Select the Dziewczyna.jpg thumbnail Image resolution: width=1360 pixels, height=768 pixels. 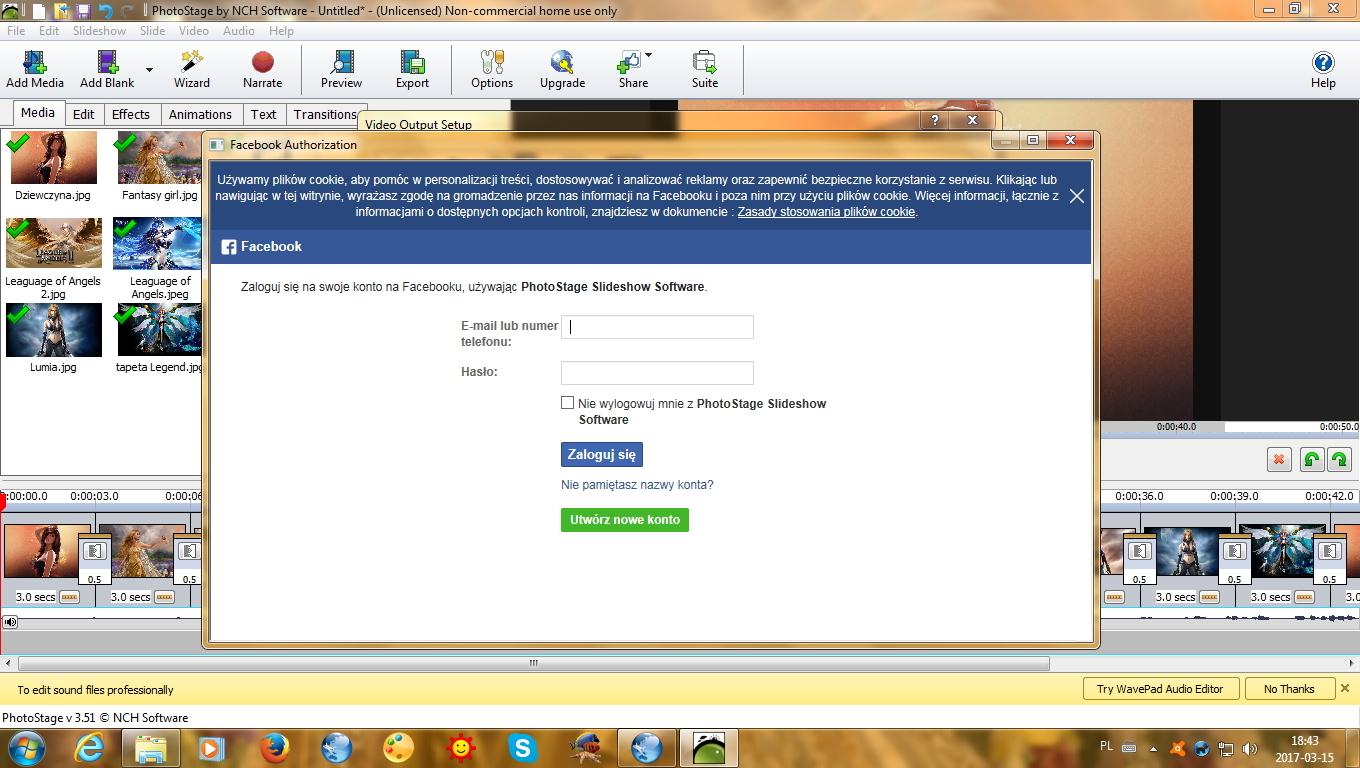click(x=53, y=158)
